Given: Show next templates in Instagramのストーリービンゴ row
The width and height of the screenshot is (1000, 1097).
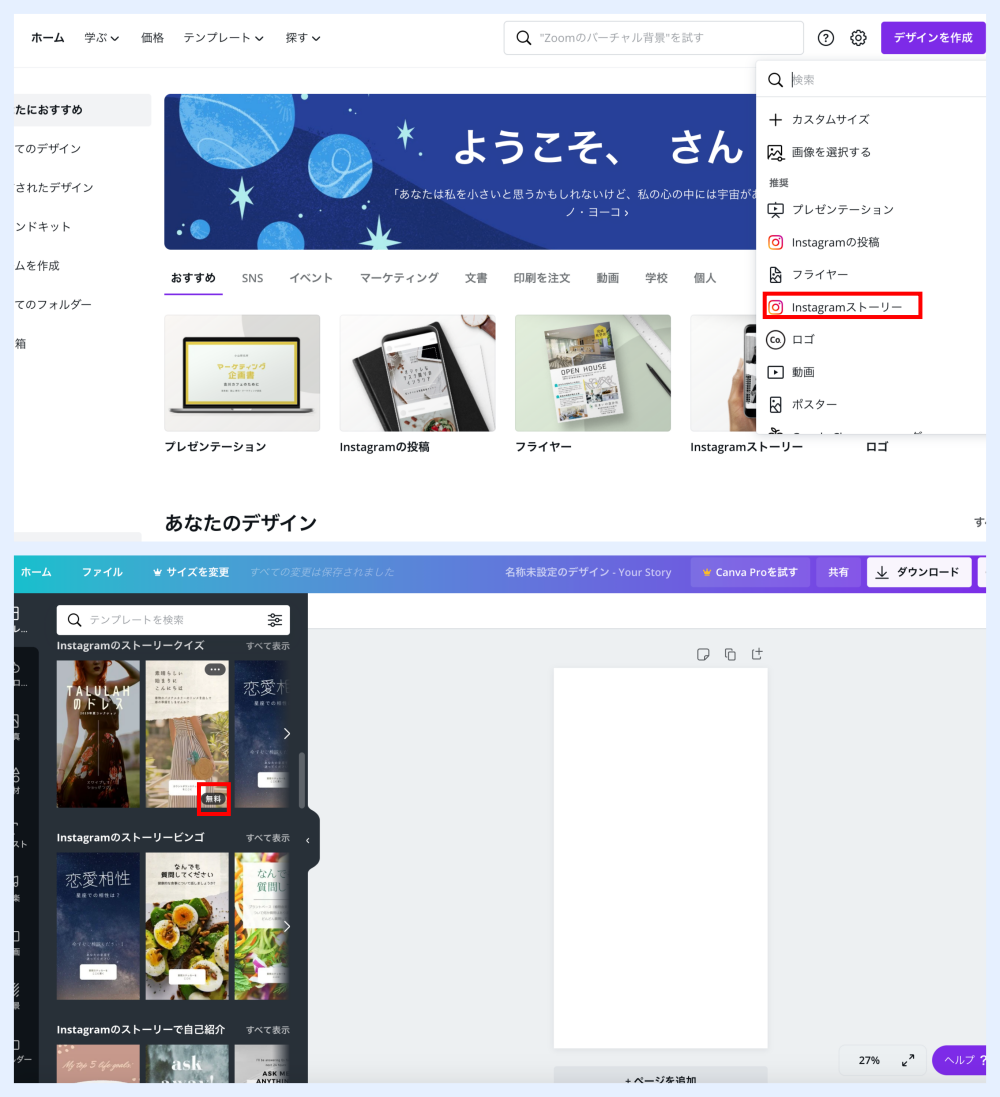Looking at the screenshot, I should coord(287,926).
